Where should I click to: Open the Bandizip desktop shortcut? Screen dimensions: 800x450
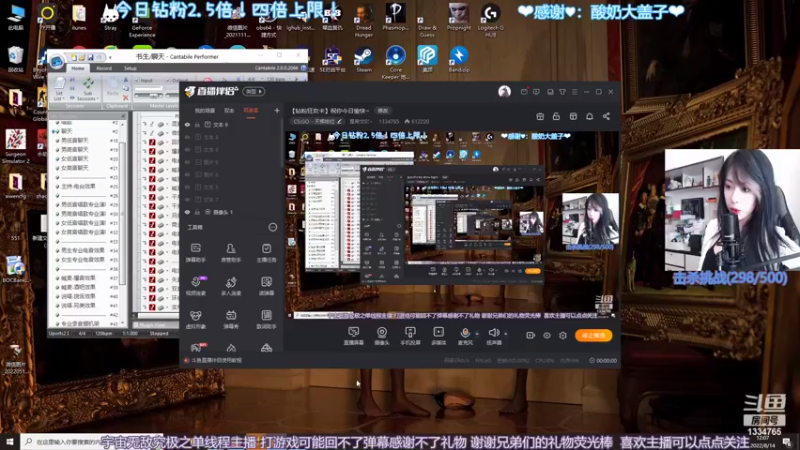459,59
